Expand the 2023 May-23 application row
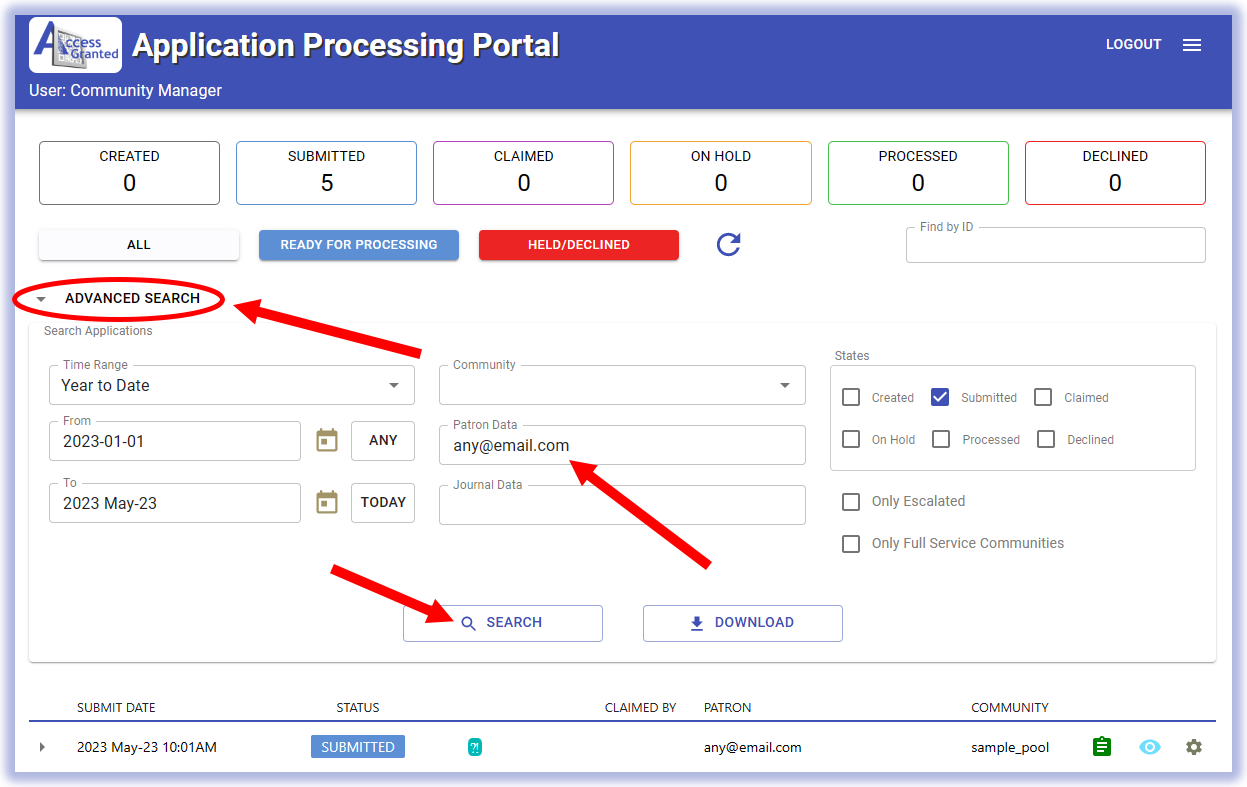The height and width of the screenshot is (787, 1247). pyautogui.click(x=42, y=747)
